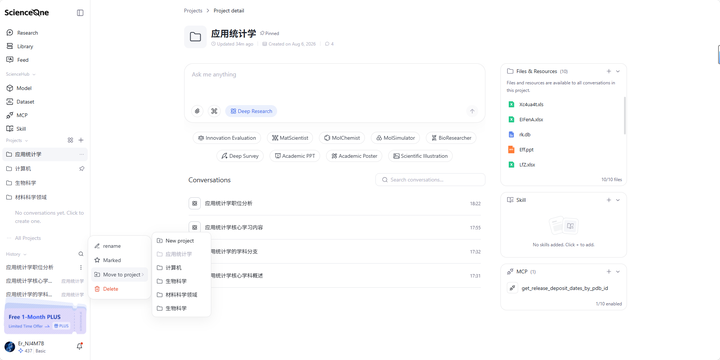Screen dimensions: 720x360
Task: Open Move to project submenu
Action: tap(119, 275)
